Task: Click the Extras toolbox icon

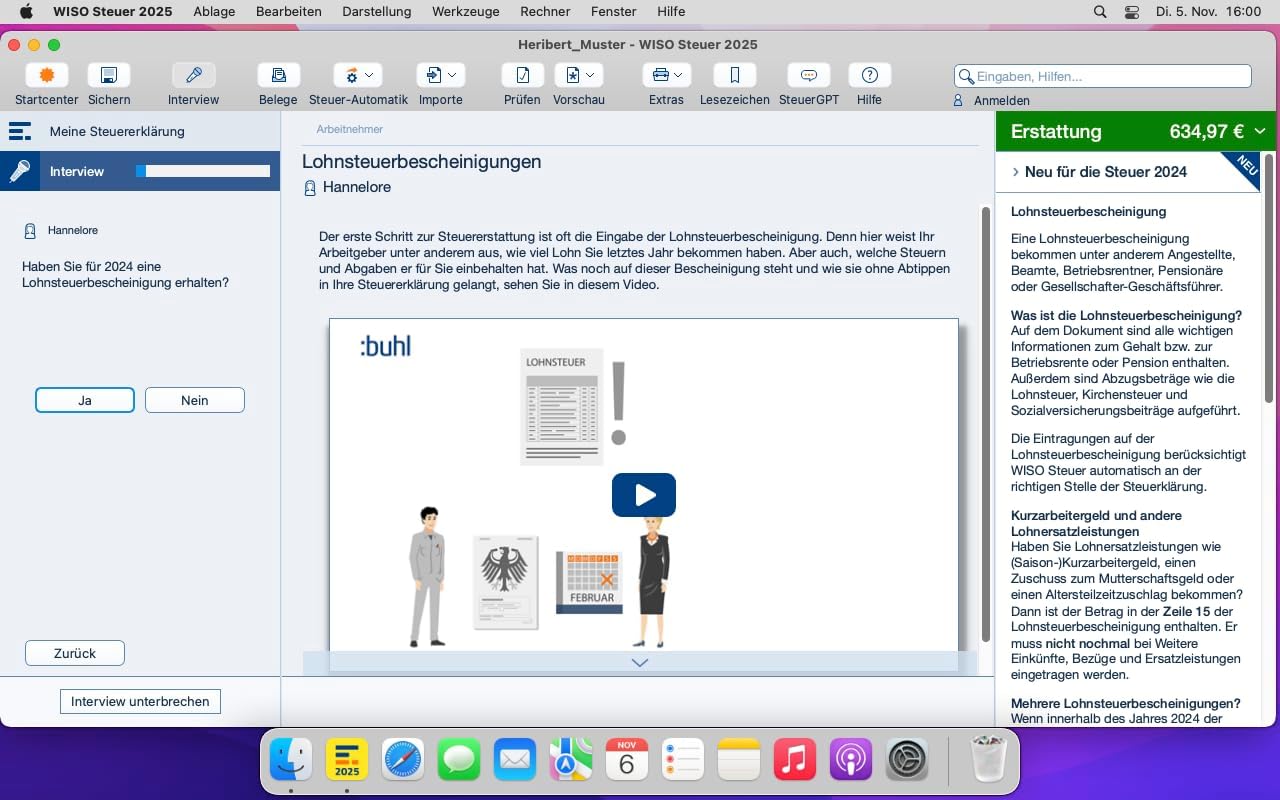Action: click(x=660, y=75)
